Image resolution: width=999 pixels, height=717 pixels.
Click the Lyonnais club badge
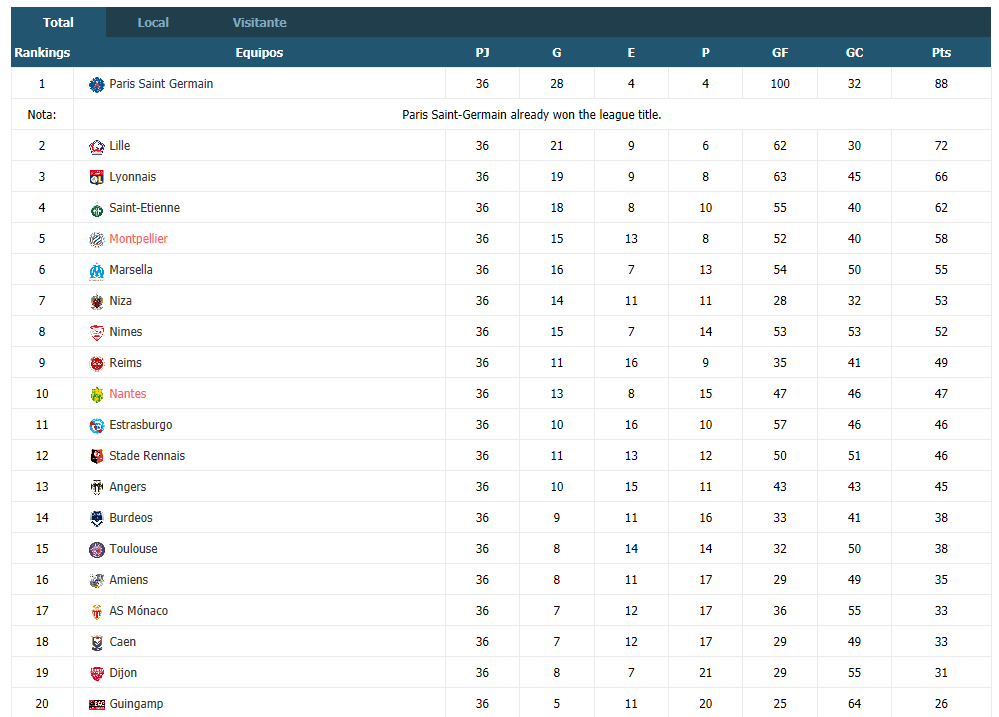click(96, 177)
